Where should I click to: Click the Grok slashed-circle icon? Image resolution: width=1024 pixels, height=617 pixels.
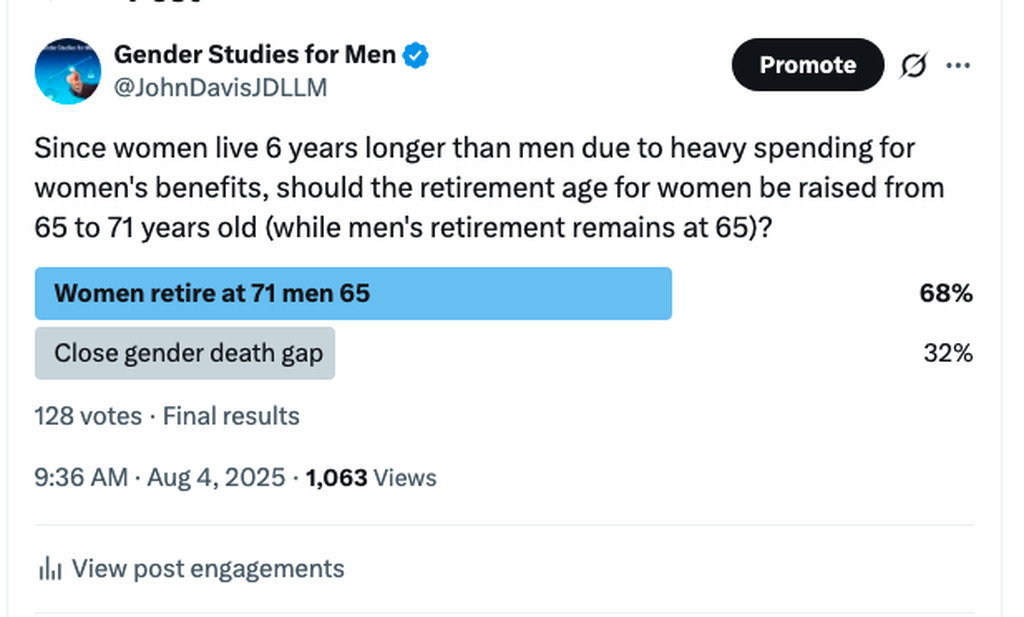coord(913,66)
